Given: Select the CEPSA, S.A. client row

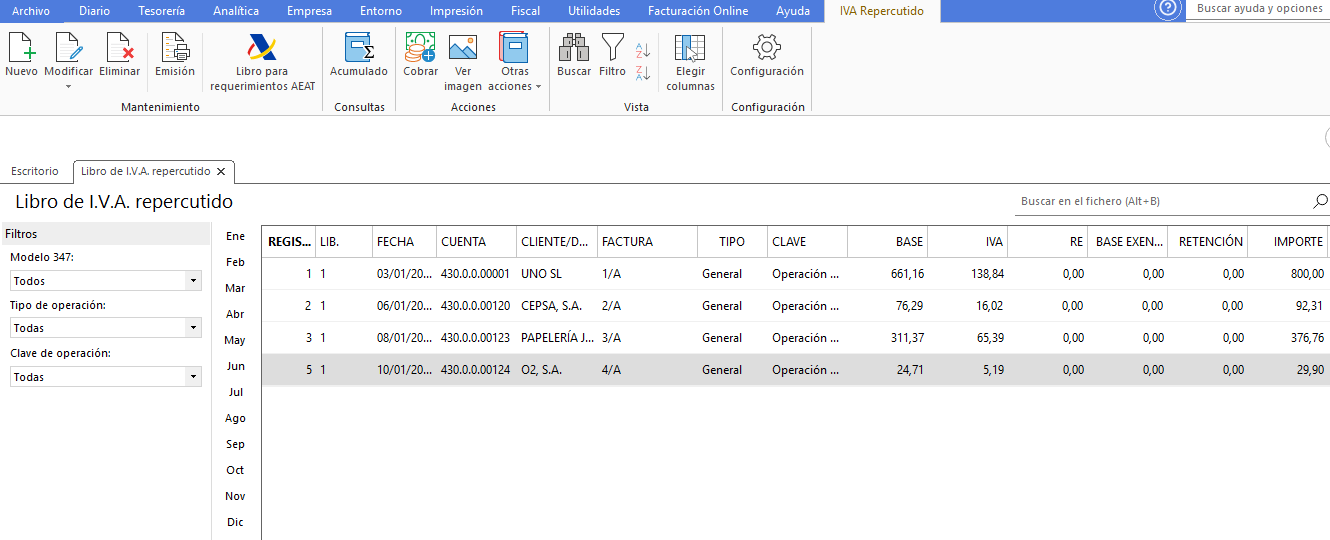Looking at the screenshot, I should [796, 305].
